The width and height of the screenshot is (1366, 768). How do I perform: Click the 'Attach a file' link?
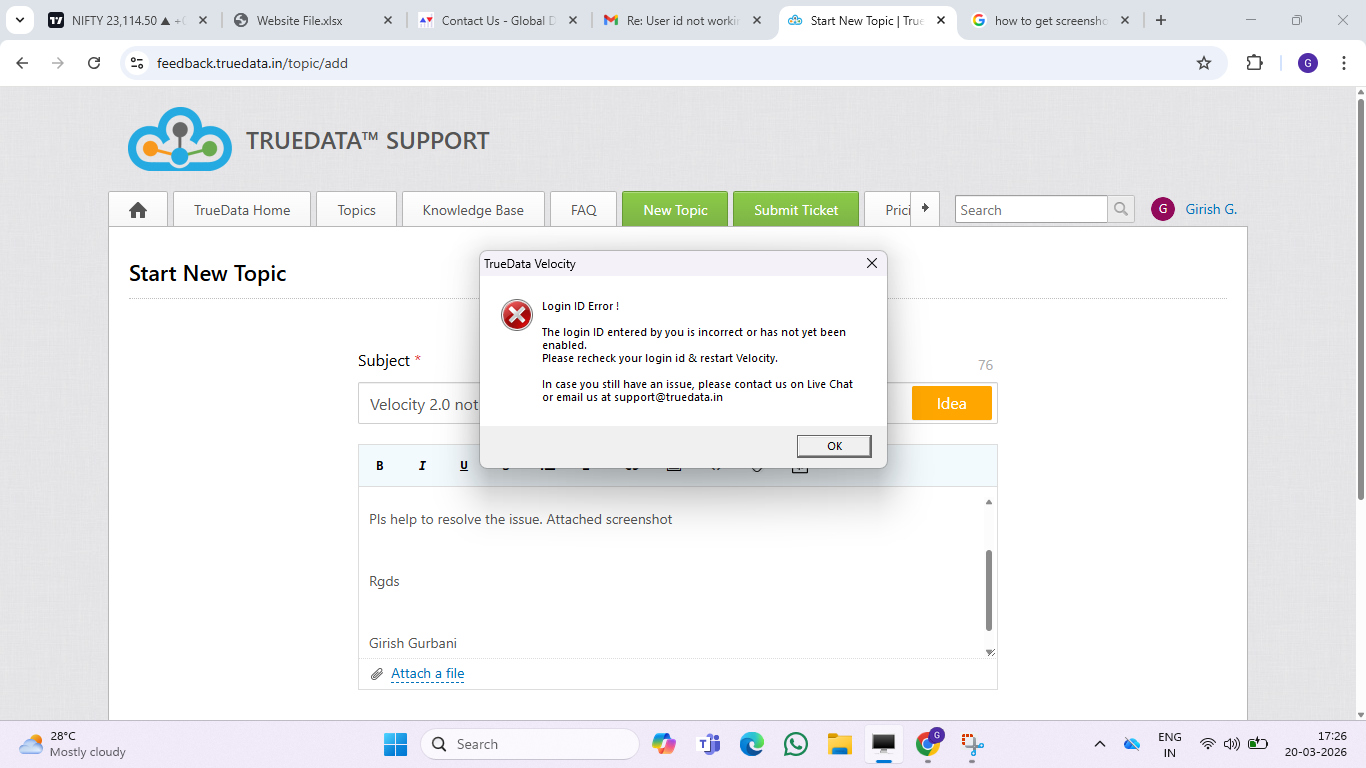pos(427,674)
